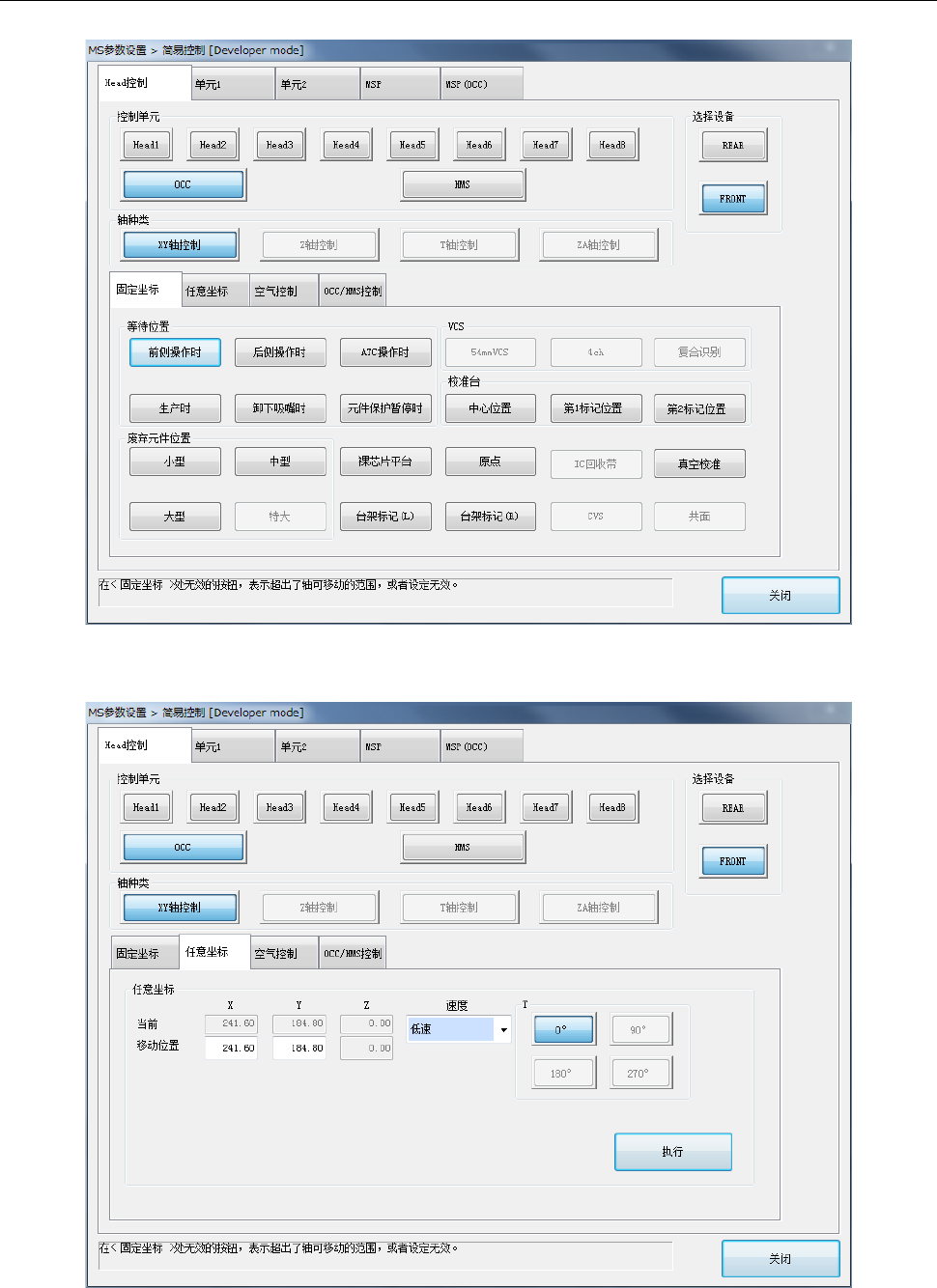Close the lower dialog with 关闭
This screenshot has height=1288, width=937.
click(781, 1259)
